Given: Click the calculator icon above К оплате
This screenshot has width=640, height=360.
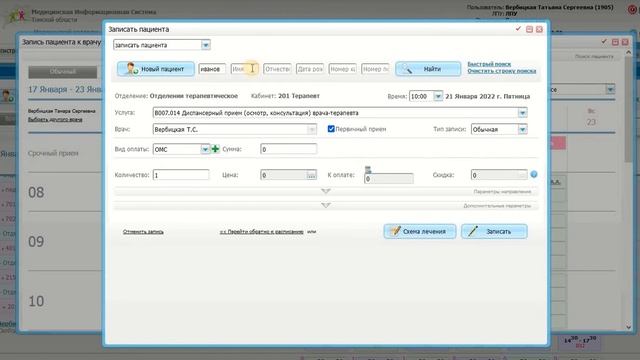Looking at the screenshot, I should click(x=368, y=169).
